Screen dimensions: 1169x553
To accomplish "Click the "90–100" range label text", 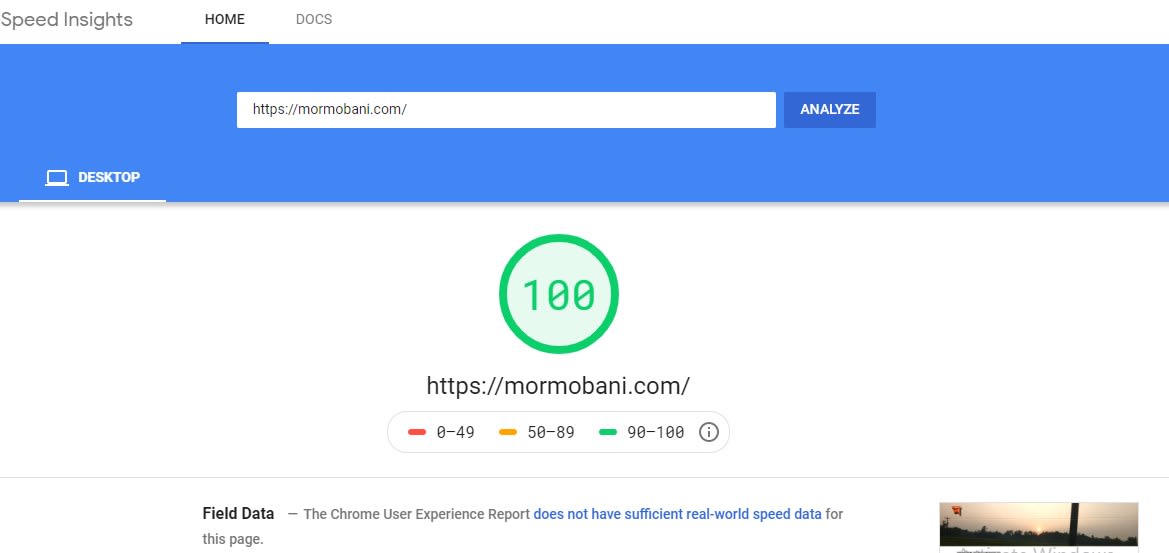I will pos(655,433).
